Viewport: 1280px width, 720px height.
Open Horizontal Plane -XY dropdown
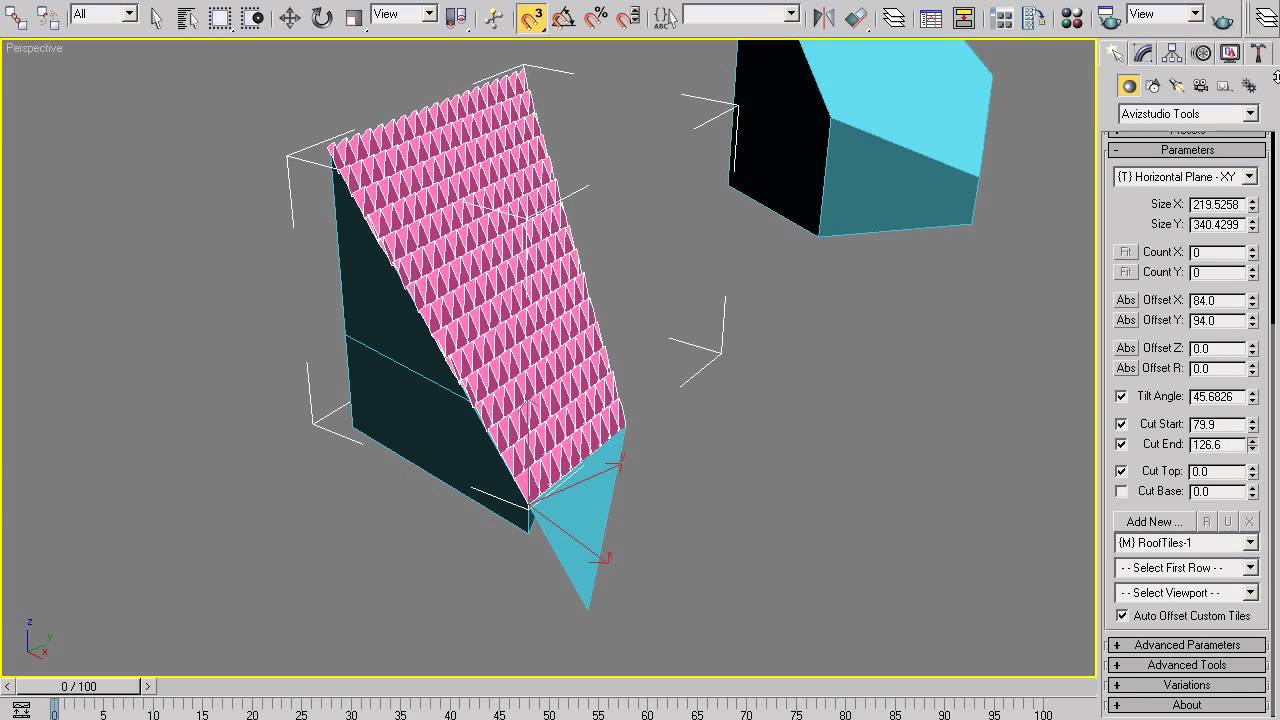pyautogui.click(x=1186, y=177)
